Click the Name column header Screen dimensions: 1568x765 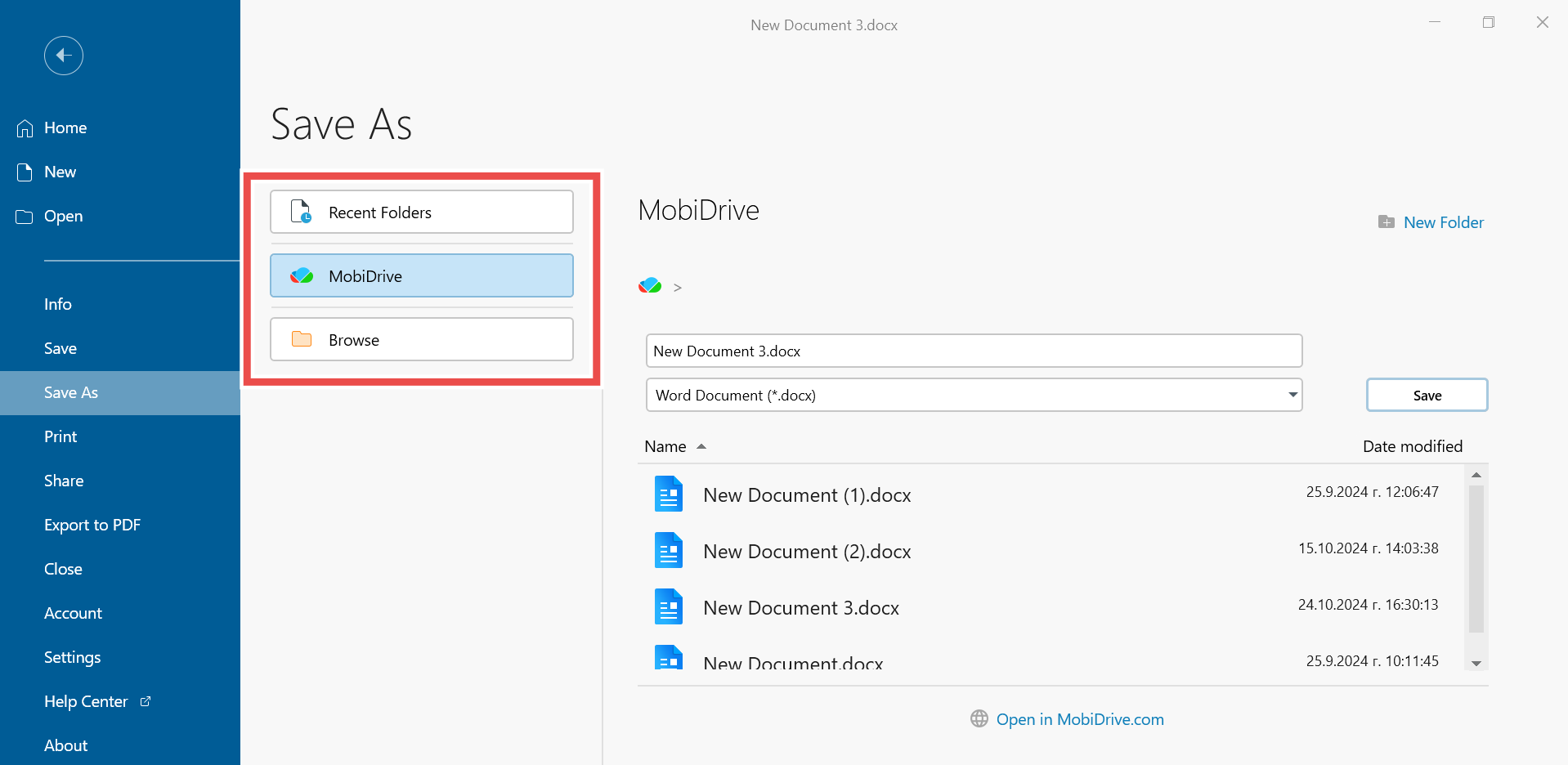tap(665, 446)
